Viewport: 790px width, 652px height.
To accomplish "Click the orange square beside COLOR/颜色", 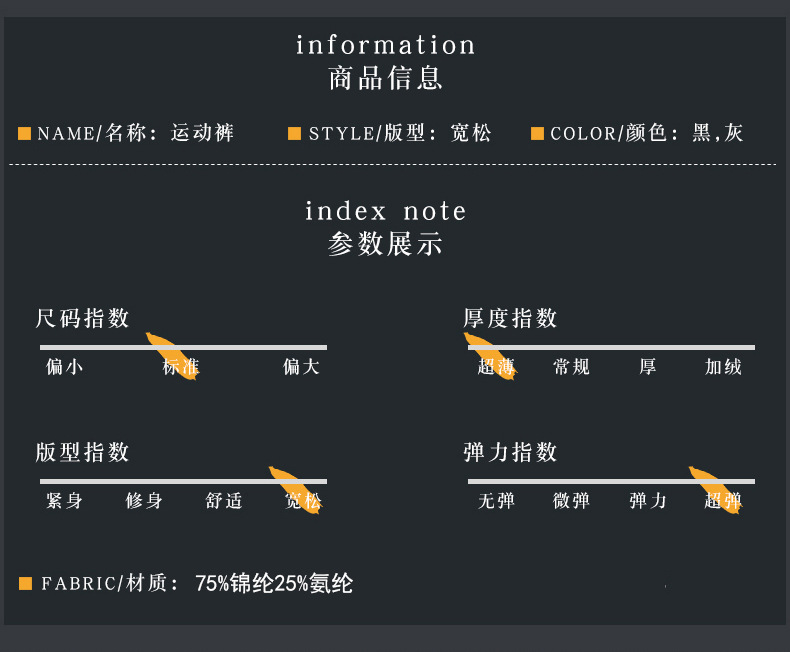I will click(537, 133).
